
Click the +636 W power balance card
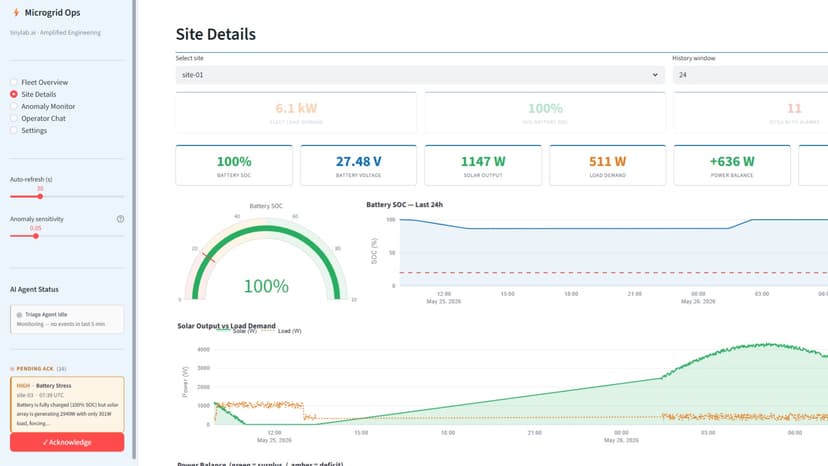732,165
